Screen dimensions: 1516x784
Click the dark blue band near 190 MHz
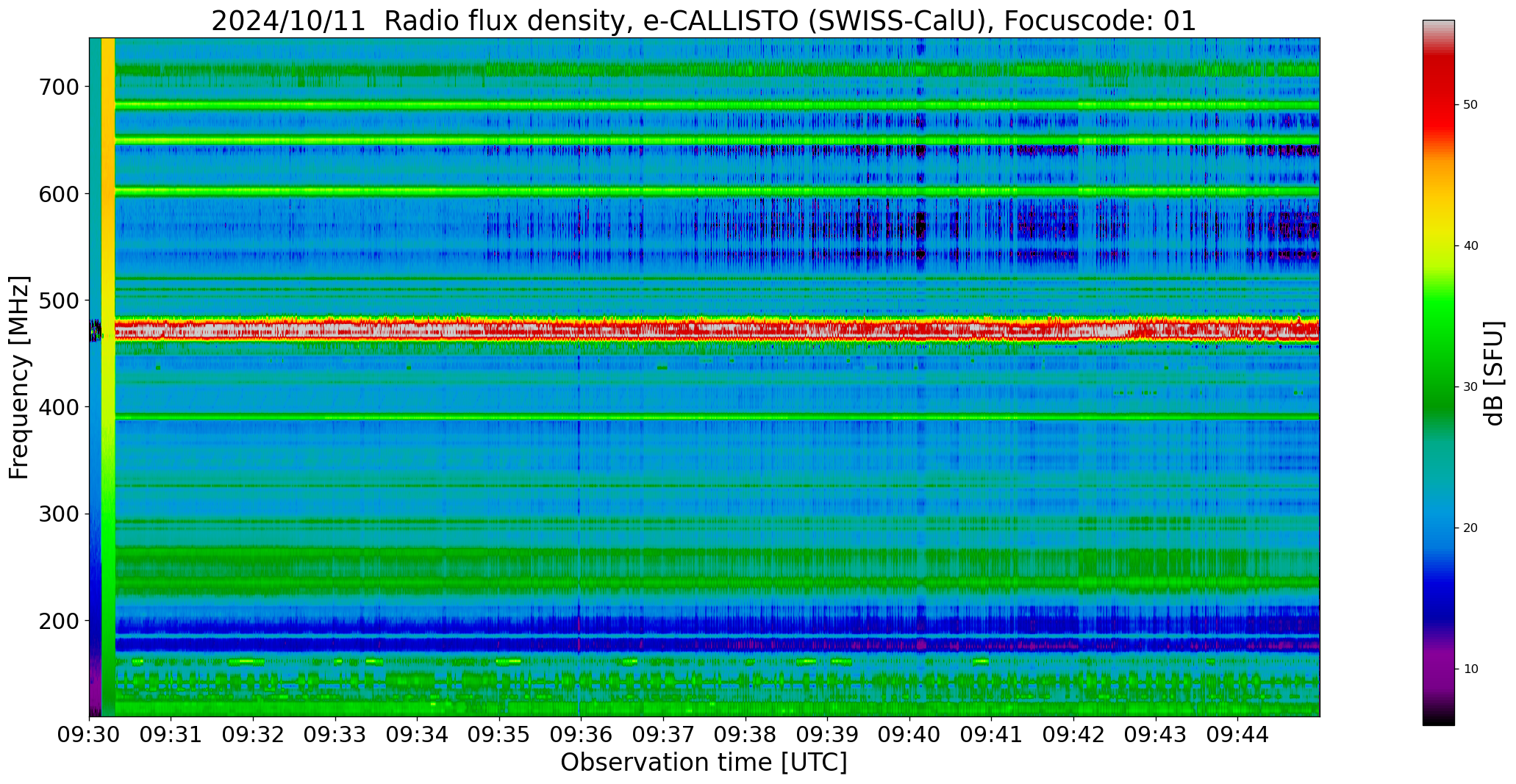pyautogui.click(x=717, y=625)
